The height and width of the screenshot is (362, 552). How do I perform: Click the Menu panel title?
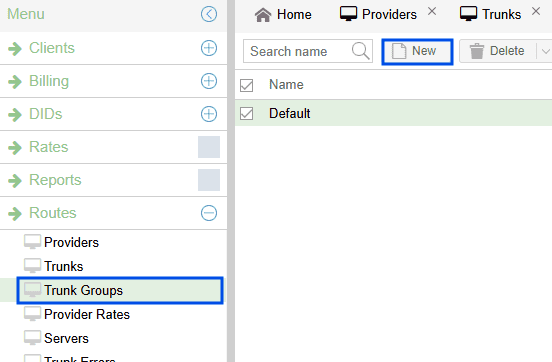(x=26, y=14)
